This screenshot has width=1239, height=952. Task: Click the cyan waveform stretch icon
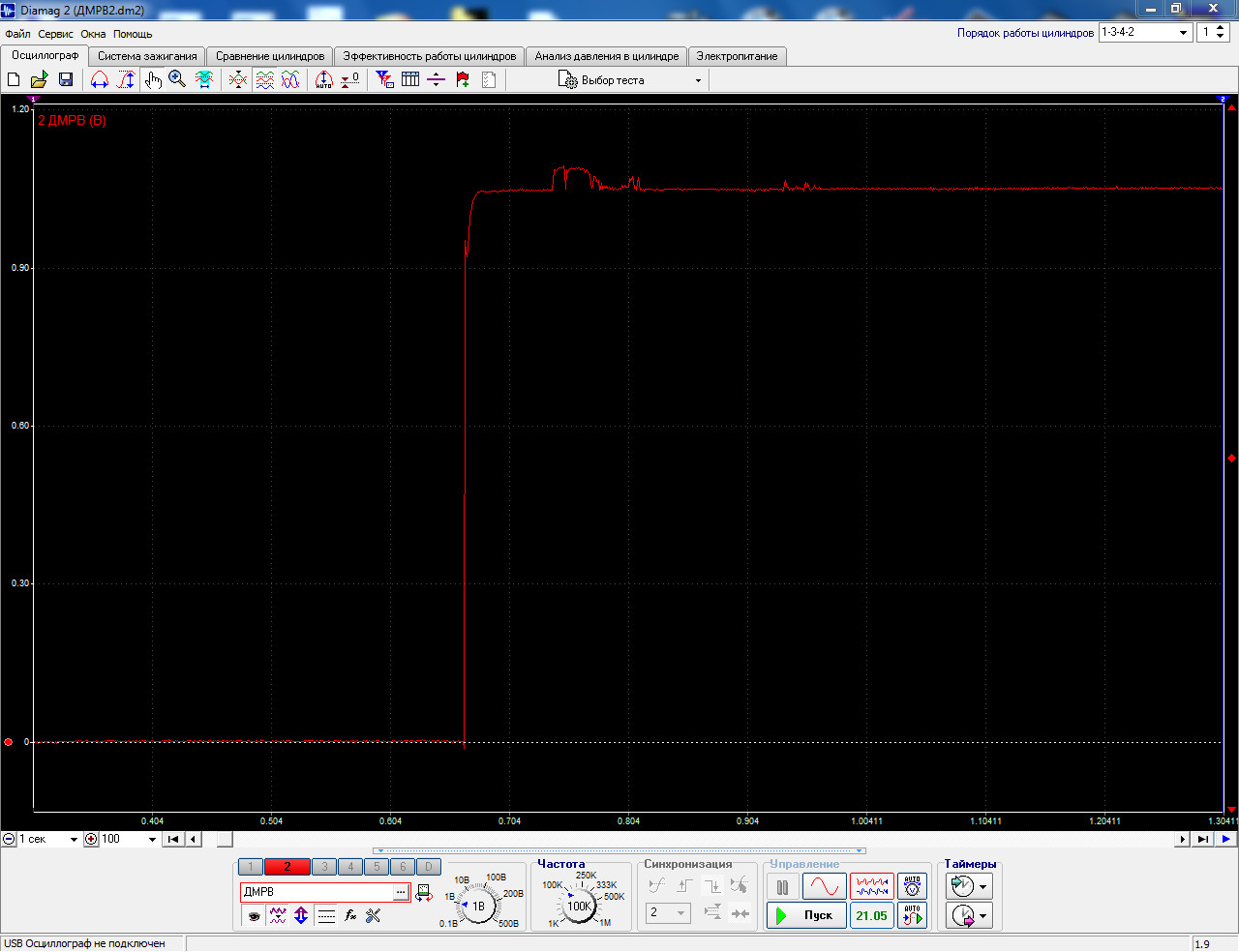(x=204, y=79)
